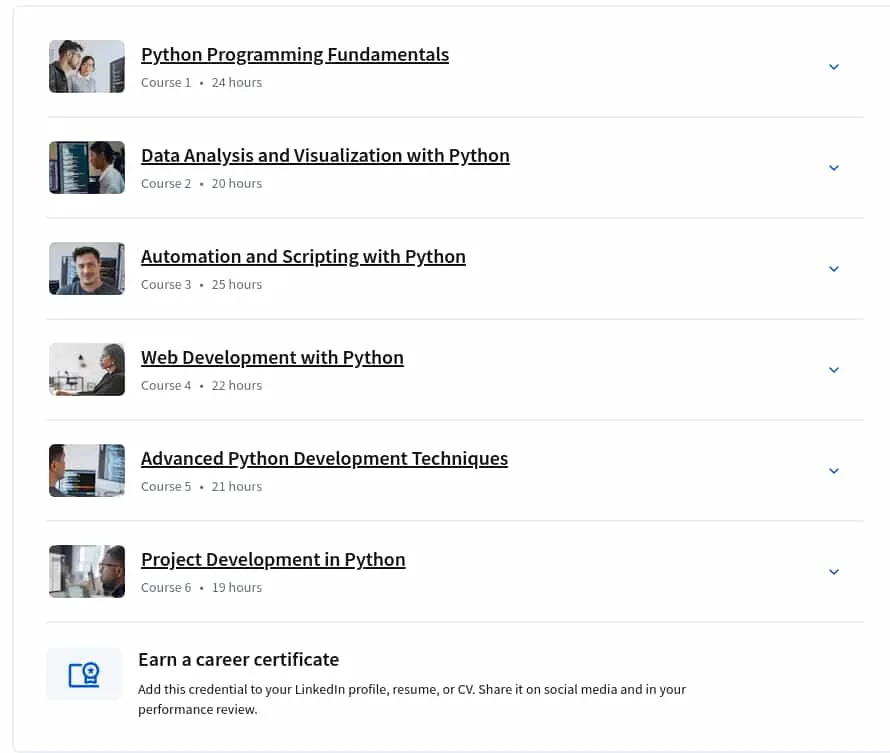The width and height of the screenshot is (890, 753).
Task: Expand Python Programming Fundamentals course chevron
Action: pyautogui.click(x=833, y=67)
